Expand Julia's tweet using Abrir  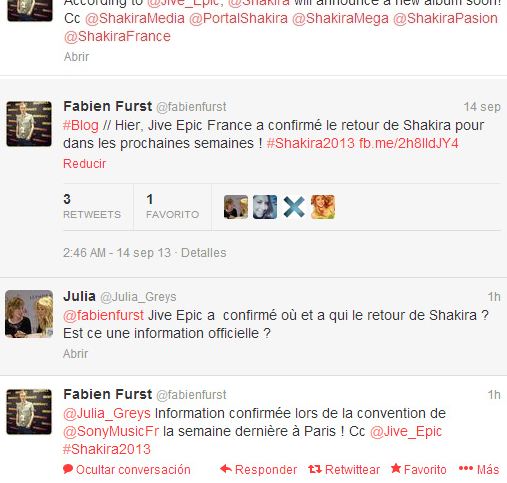[x=76, y=353]
